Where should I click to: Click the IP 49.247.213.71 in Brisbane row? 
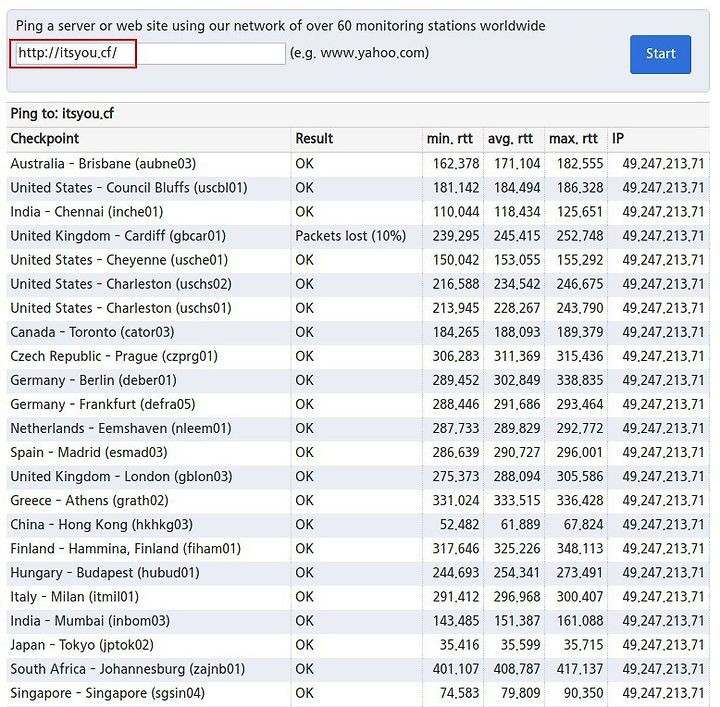pyautogui.click(x=663, y=164)
